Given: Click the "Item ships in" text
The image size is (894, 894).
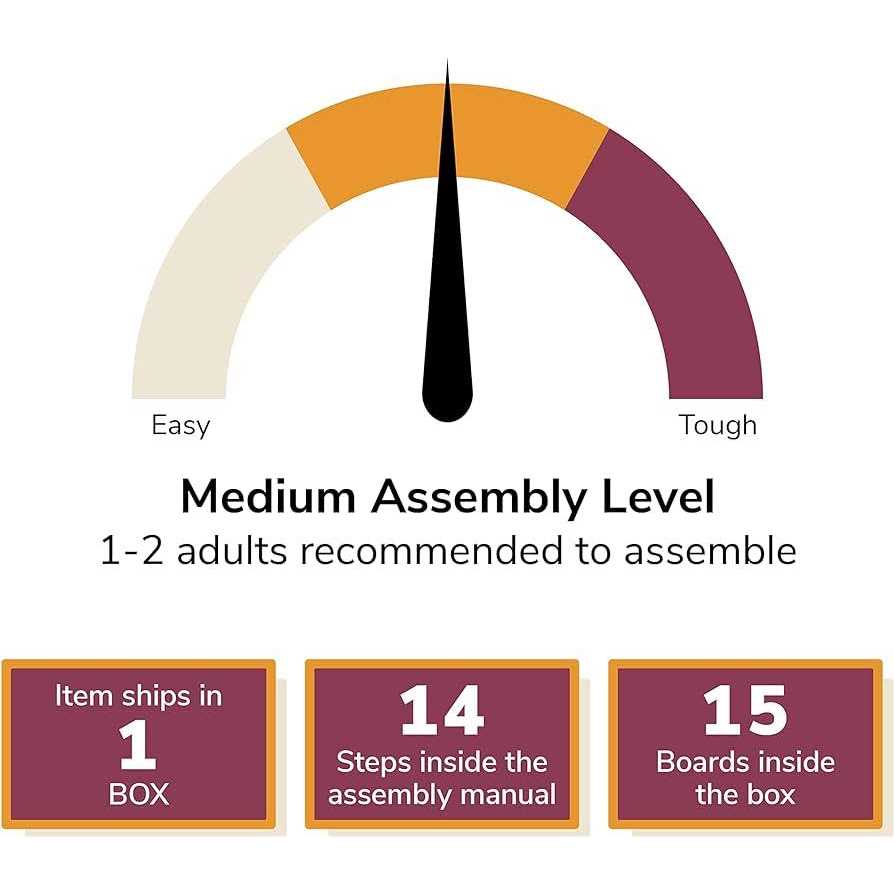Looking at the screenshot, I should click(138, 695).
